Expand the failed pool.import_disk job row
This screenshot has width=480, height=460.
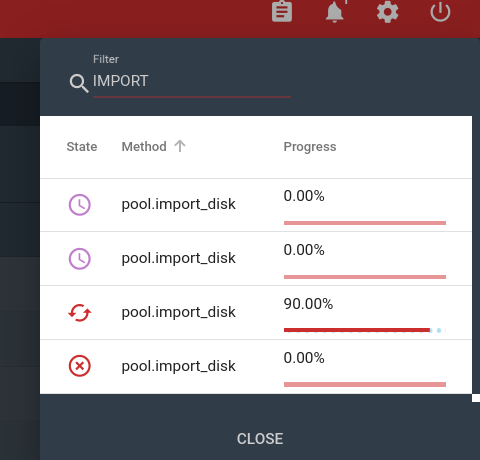point(256,367)
